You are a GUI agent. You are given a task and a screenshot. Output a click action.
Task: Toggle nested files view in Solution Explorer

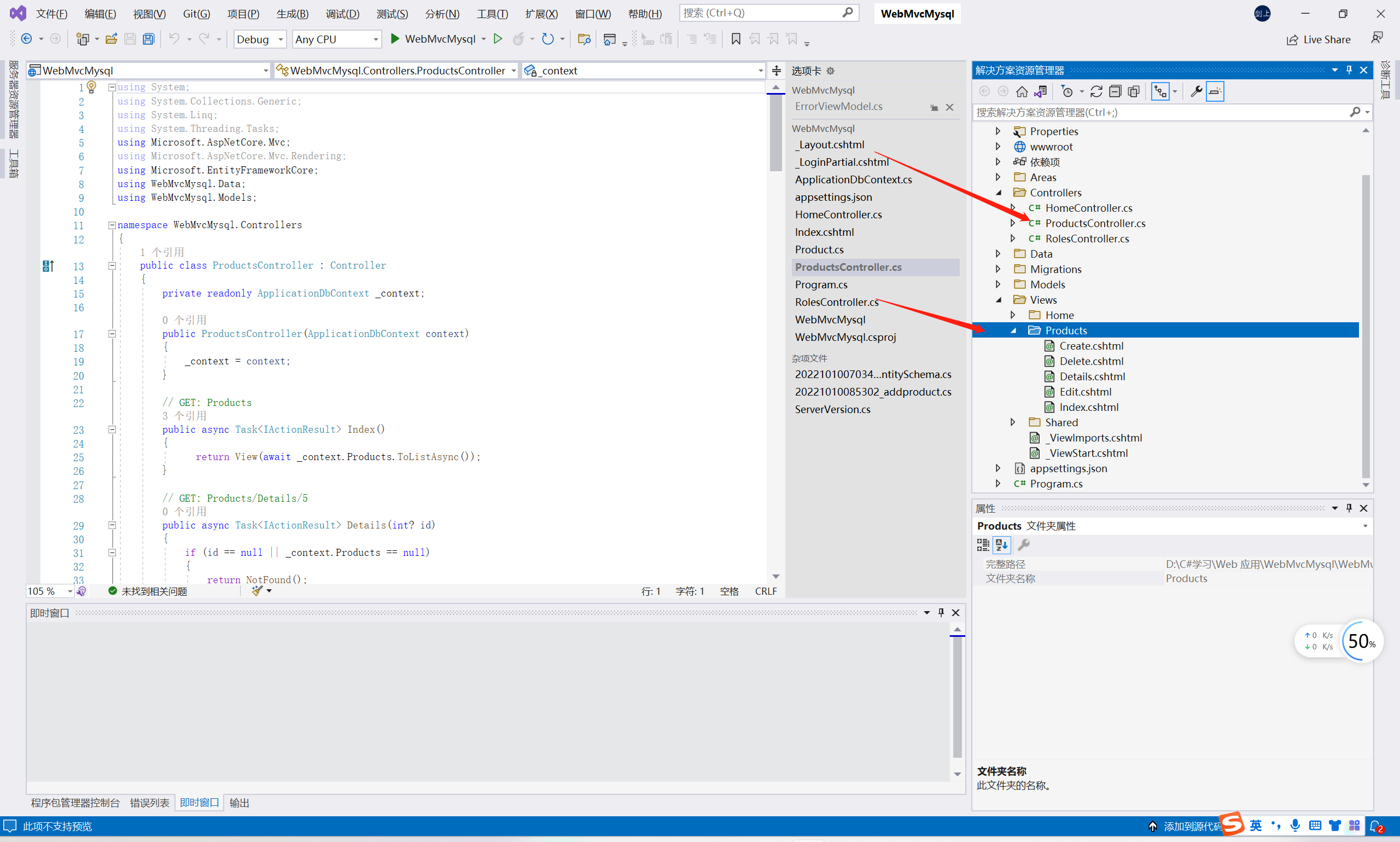pos(1160,91)
